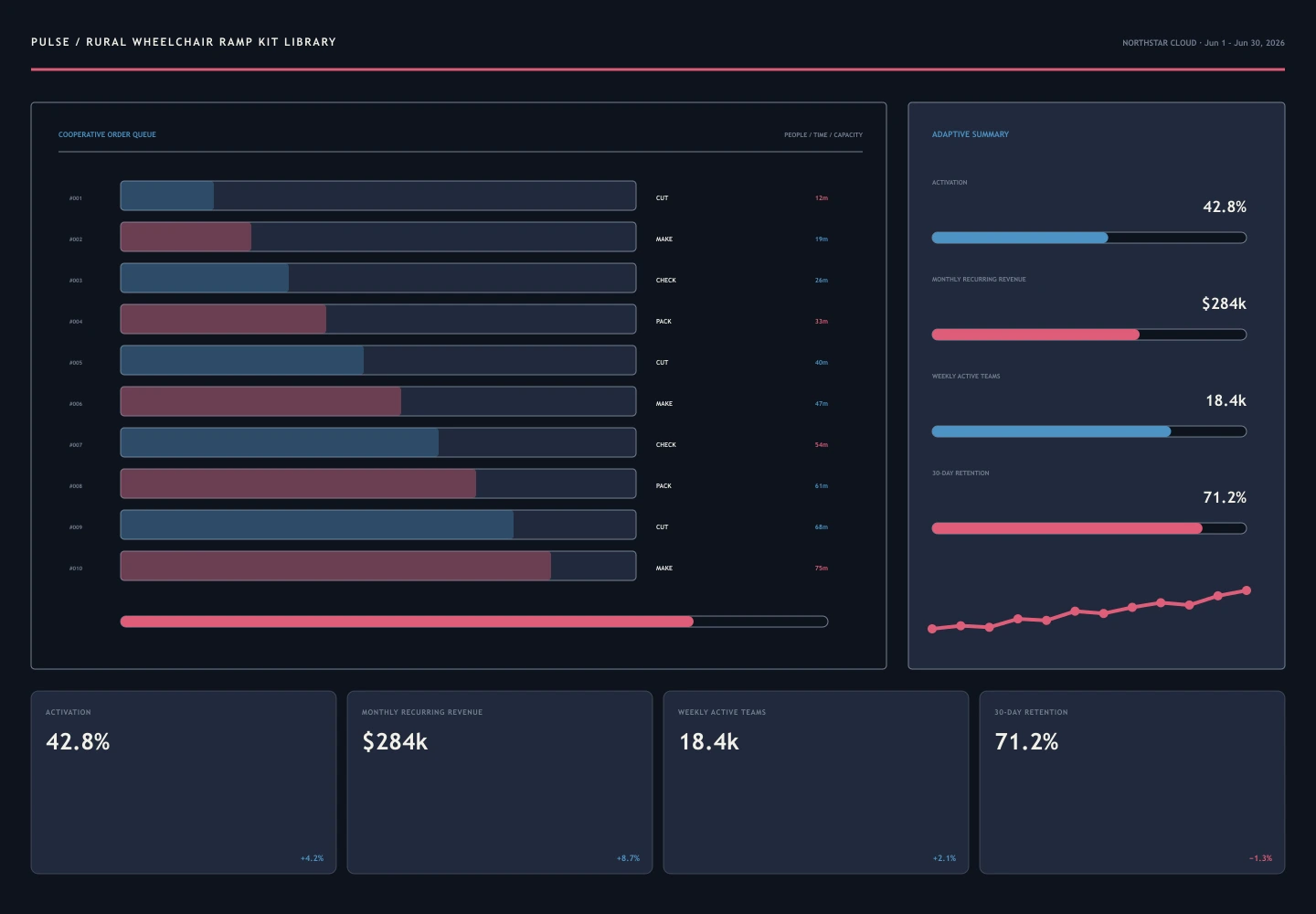Viewport: 1316px width, 914px height.
Task: Select the progress bar for order #004
Action: pyautogui.click(x=378, y=319)
